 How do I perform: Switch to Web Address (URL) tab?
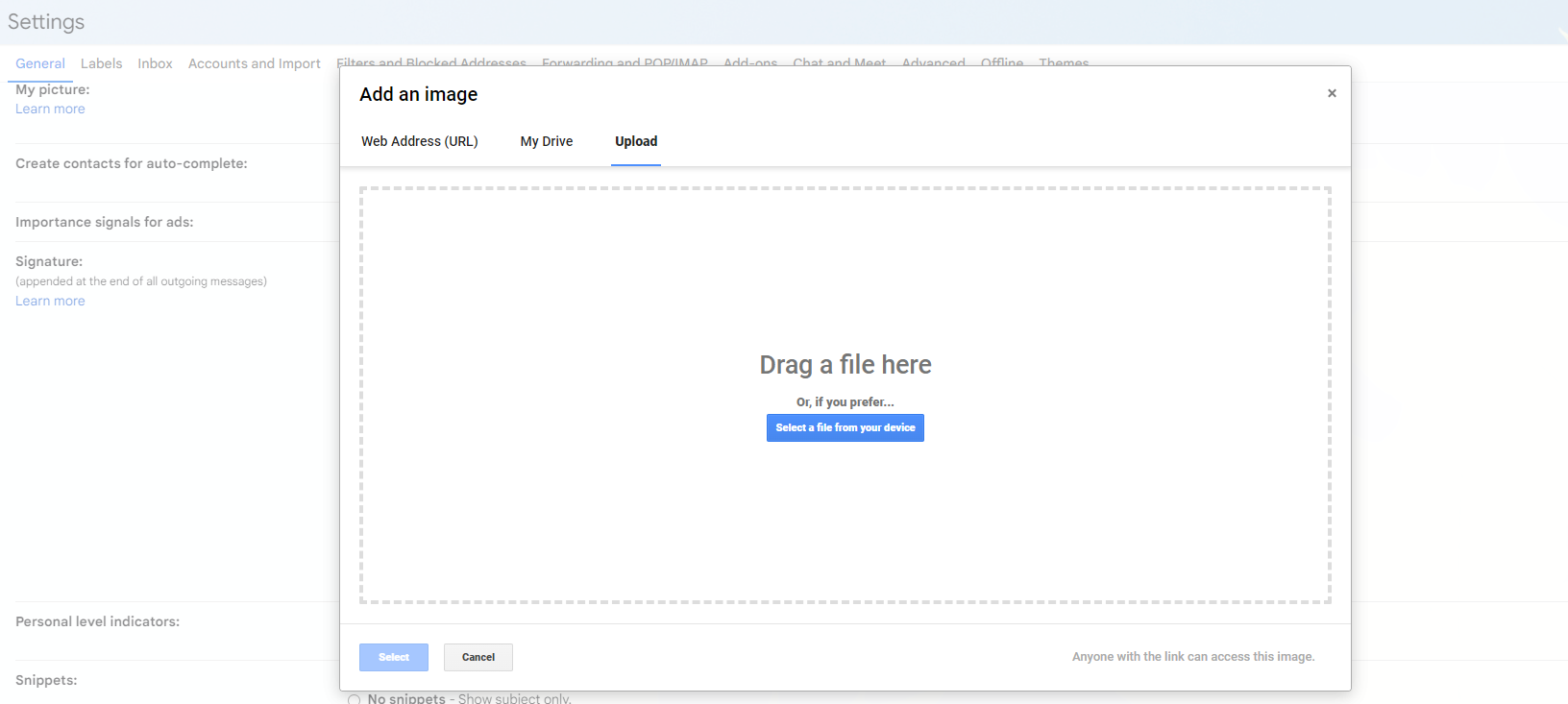tap(419, 141)
